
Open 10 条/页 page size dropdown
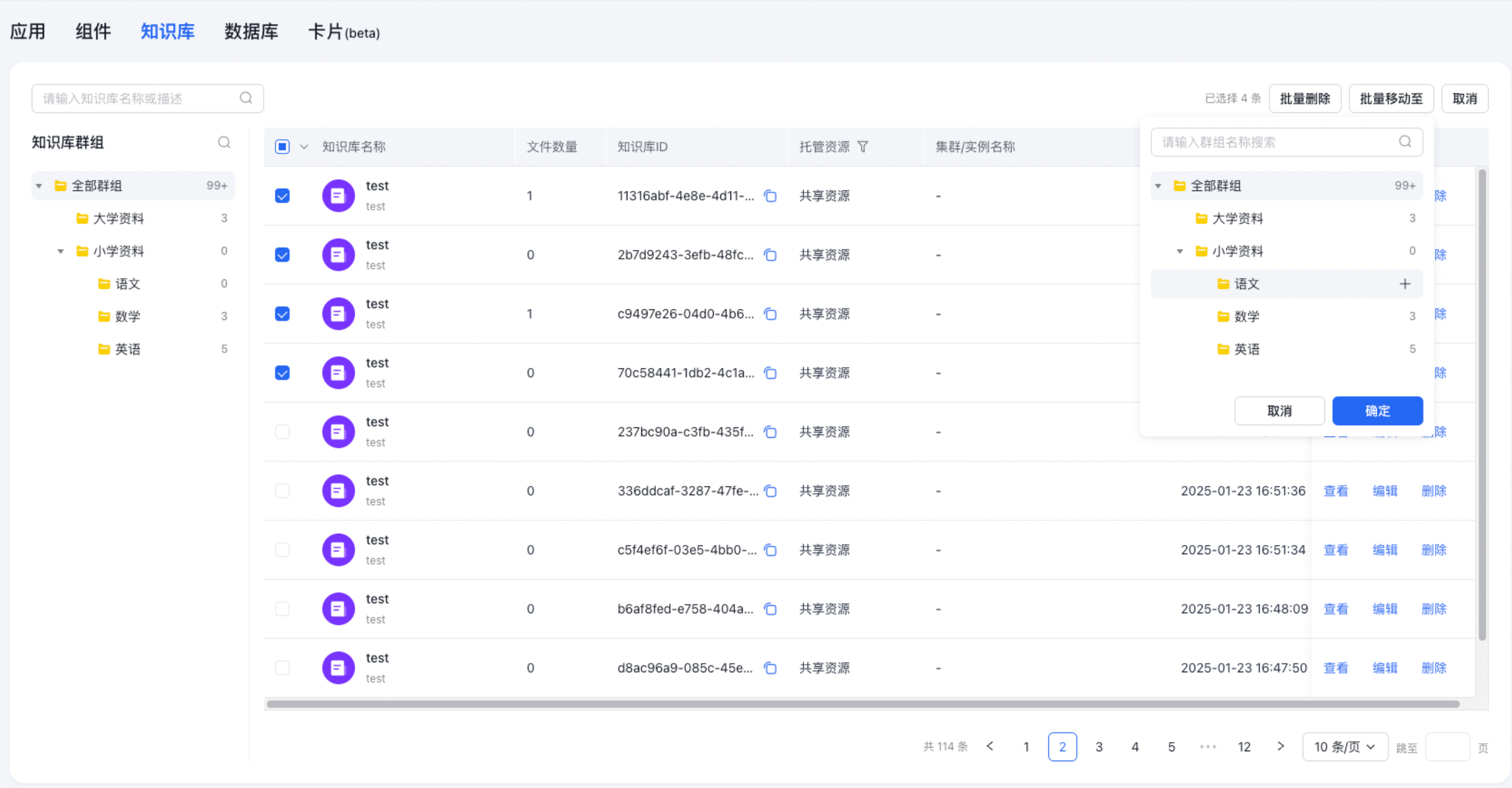[x=1345, y=746]
